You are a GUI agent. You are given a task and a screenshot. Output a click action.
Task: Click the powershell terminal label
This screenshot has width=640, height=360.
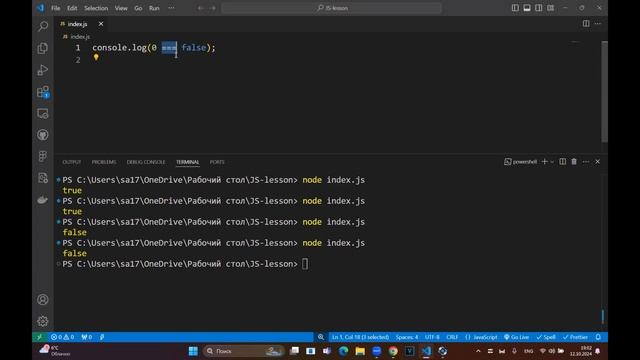coord(520,162)
